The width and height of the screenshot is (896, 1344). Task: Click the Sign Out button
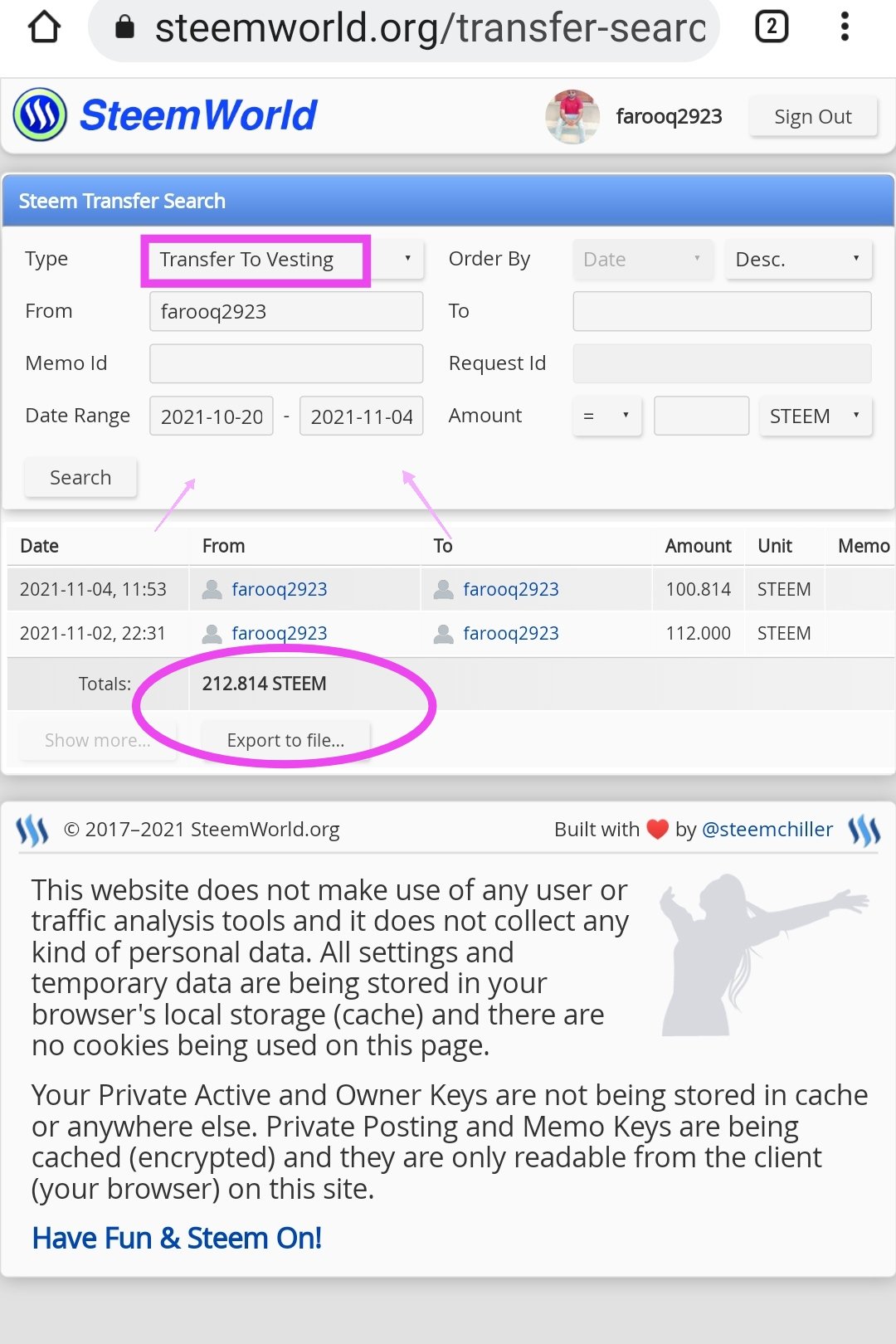pos(813,116)
